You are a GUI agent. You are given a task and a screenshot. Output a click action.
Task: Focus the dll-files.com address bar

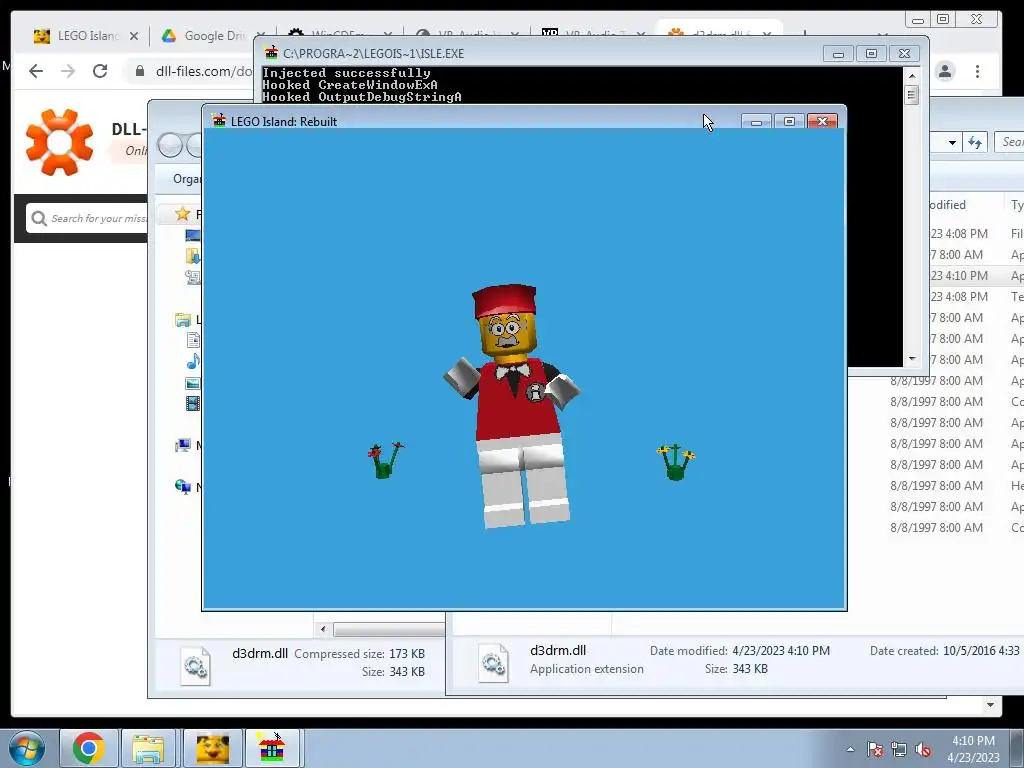202,71
